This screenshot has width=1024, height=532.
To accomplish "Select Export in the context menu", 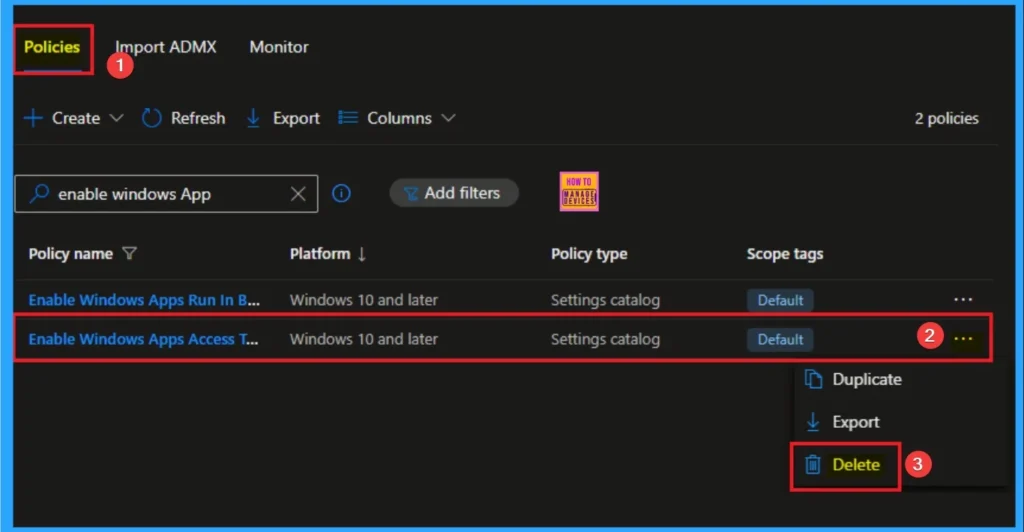I will pos(855,422).
